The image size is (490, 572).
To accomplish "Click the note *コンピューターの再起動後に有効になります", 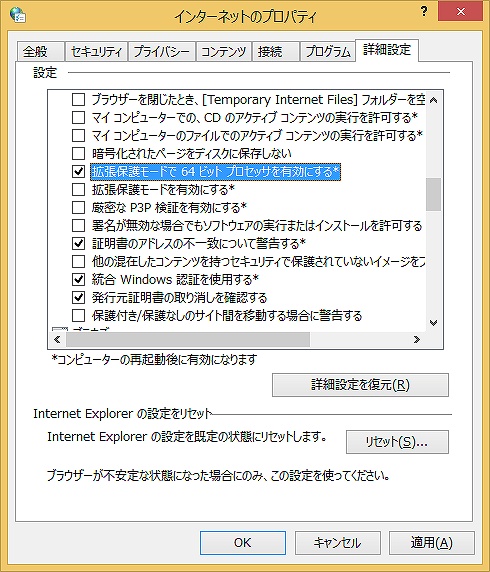I will click(154, 360).
